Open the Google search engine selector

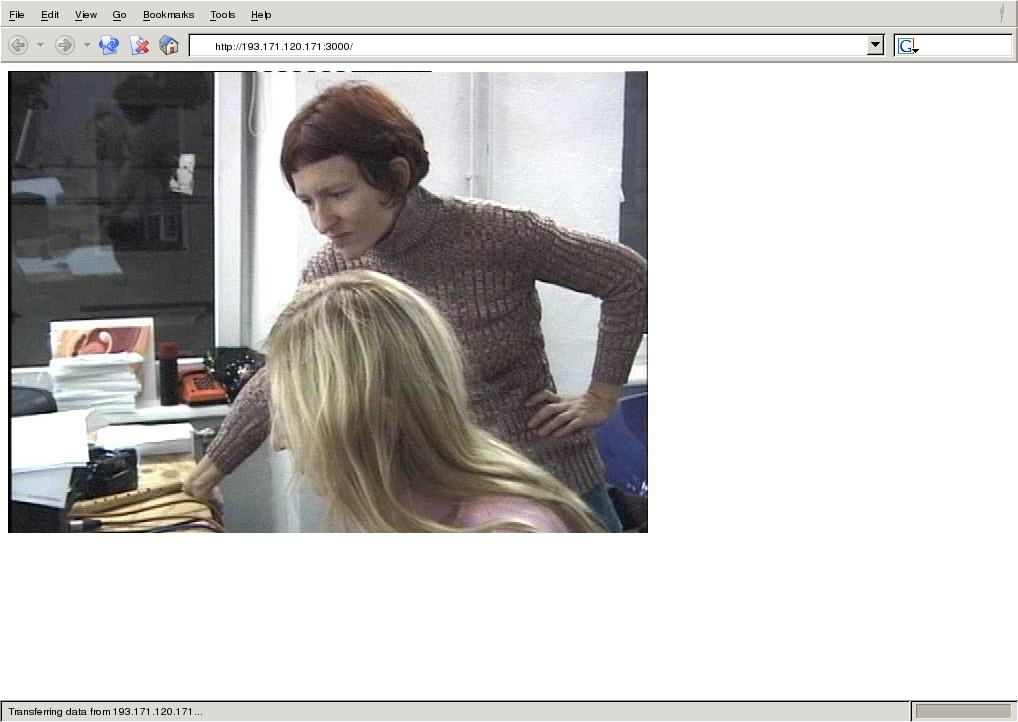(908, 46)
